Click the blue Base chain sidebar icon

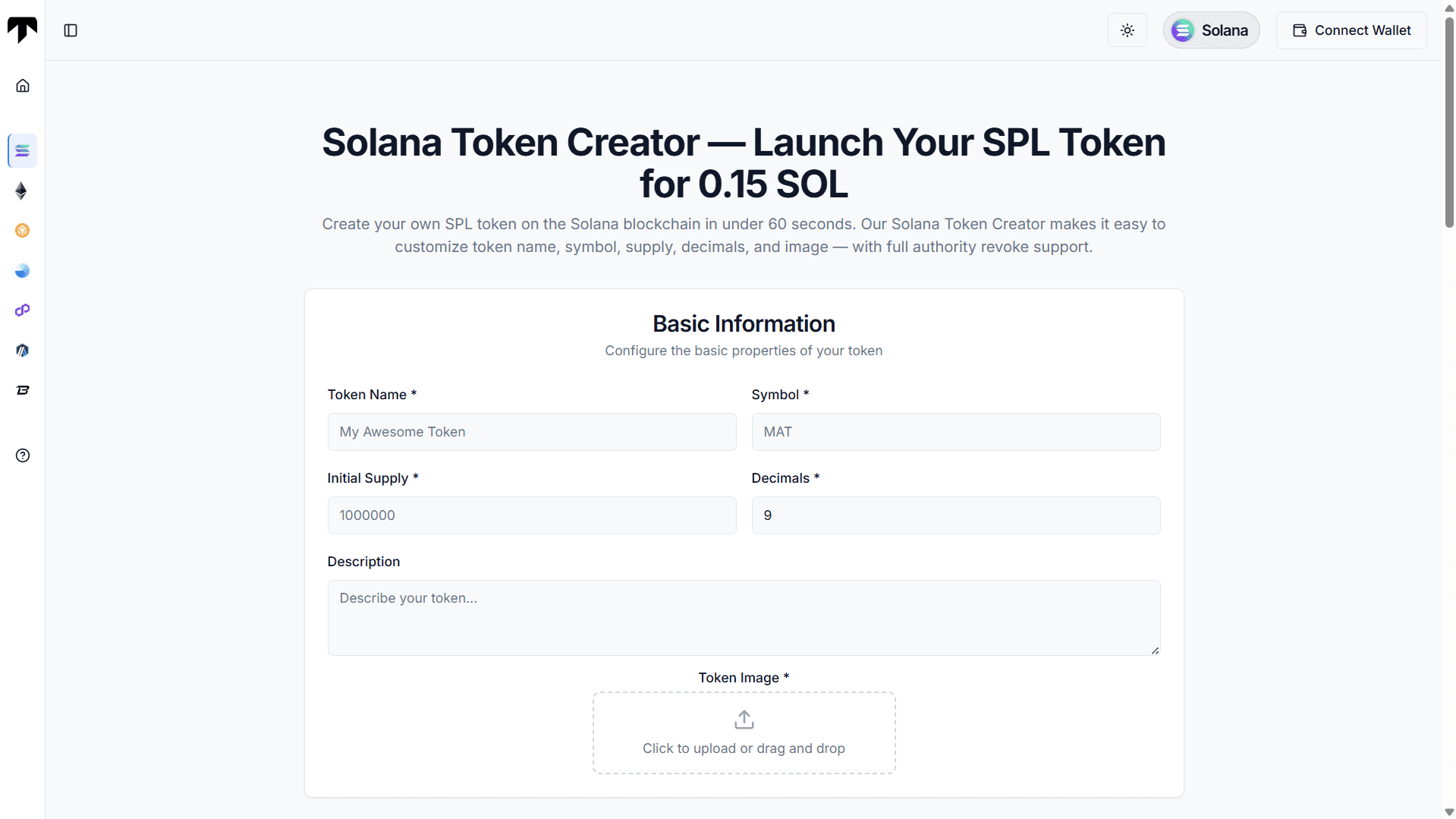(x=22, y=271)
